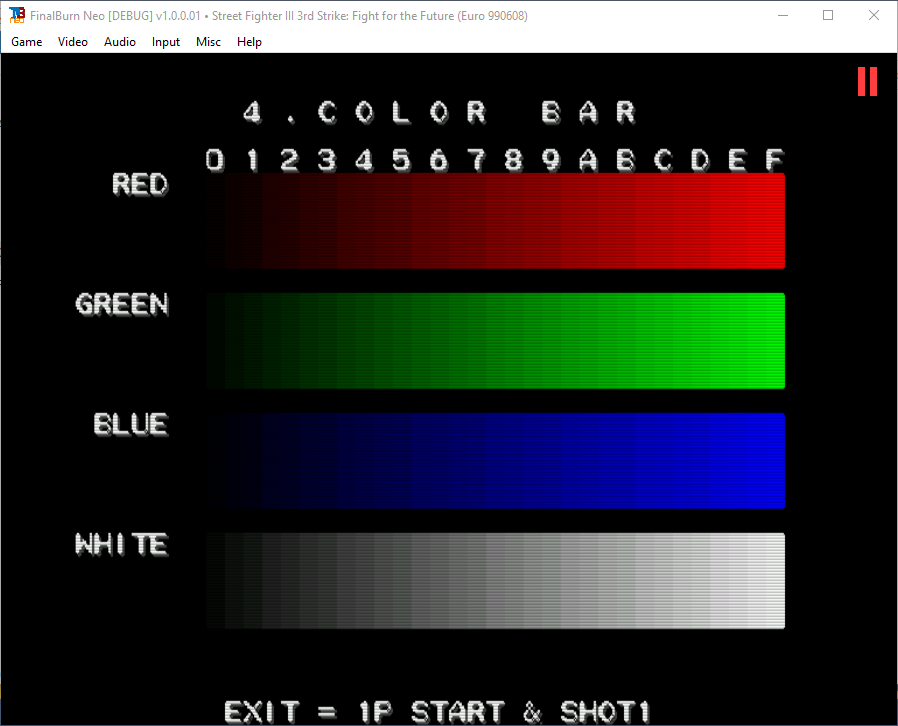This screenshot has width=898, height=726.
Task: Open the Input menu
Action: click(166, 42)
